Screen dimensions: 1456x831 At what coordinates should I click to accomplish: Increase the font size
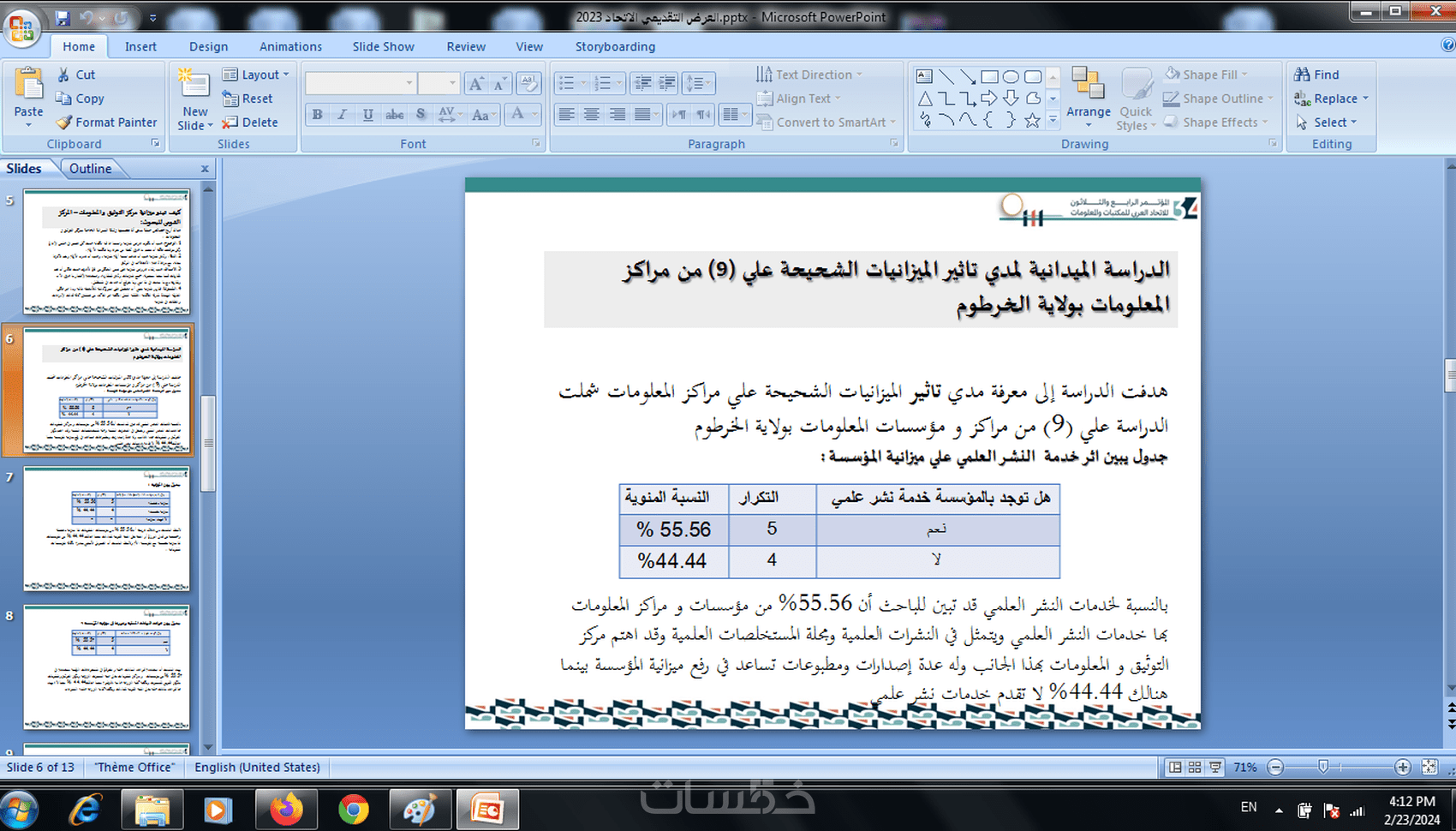[x=476, y=83]
